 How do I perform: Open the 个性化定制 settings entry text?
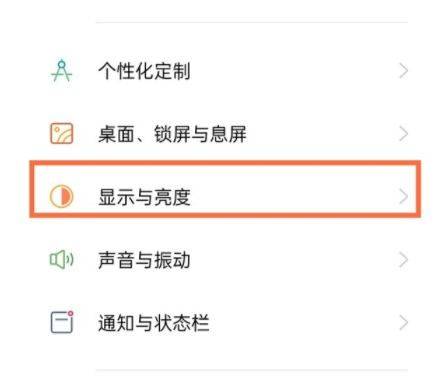[x=144, y=71]
